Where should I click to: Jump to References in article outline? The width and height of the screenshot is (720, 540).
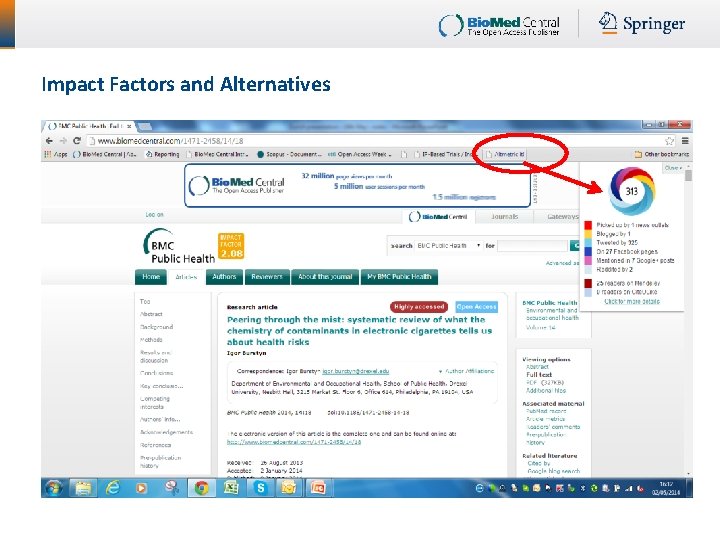click(156, 445)
